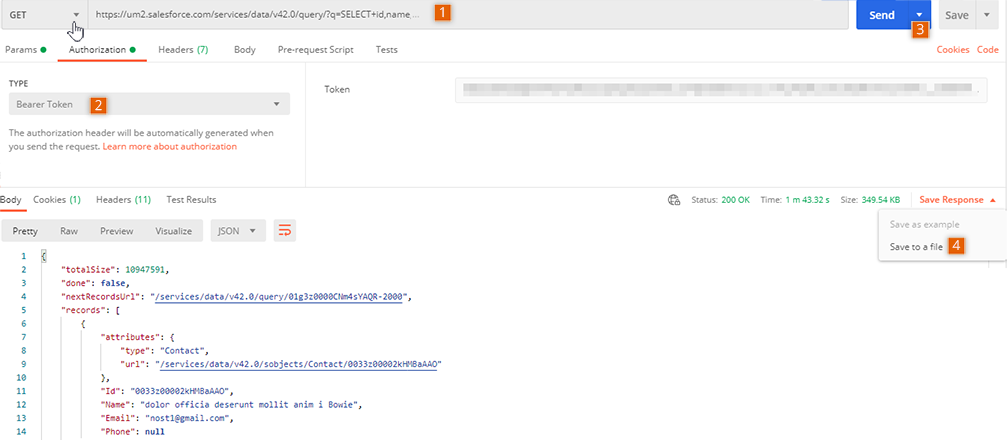This screenshot has height=440, width=1007.
Task: Click the network globe icon near Status
Action: (x=674, y=200)
